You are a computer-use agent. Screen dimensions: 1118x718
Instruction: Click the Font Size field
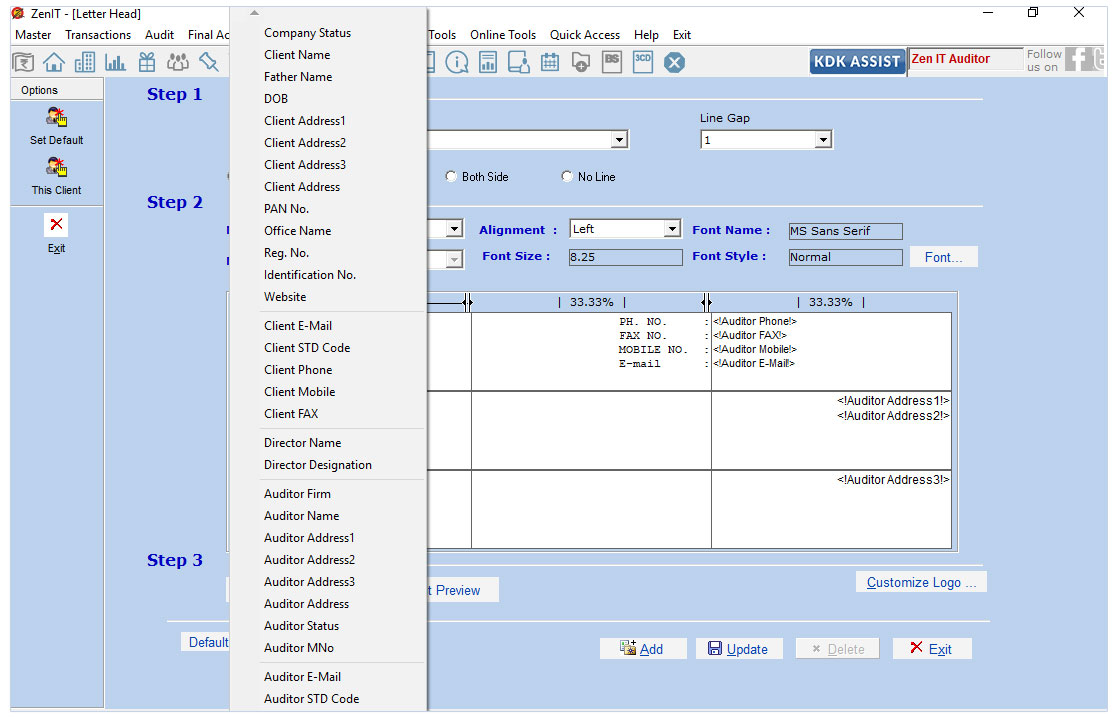(625, 257)
